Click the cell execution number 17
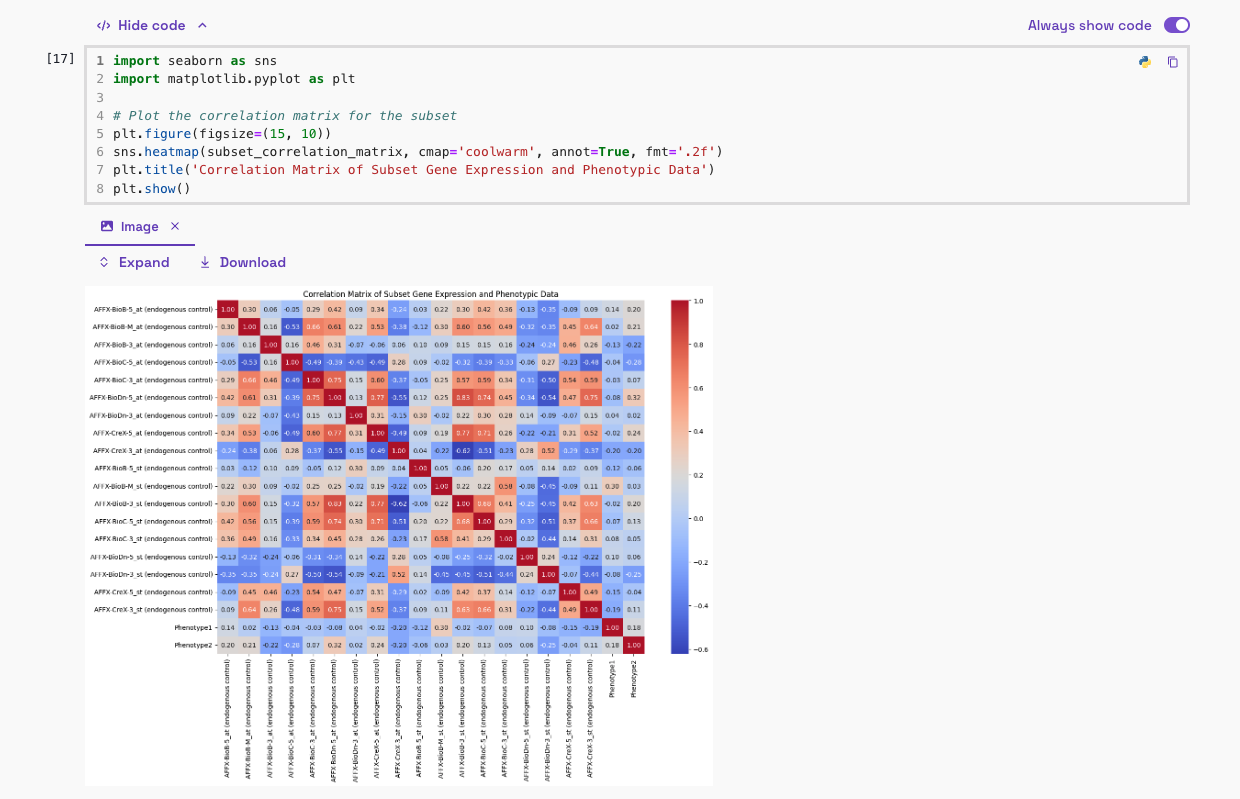Viewport: 1240px width, 799px height. tap(60, 59)
